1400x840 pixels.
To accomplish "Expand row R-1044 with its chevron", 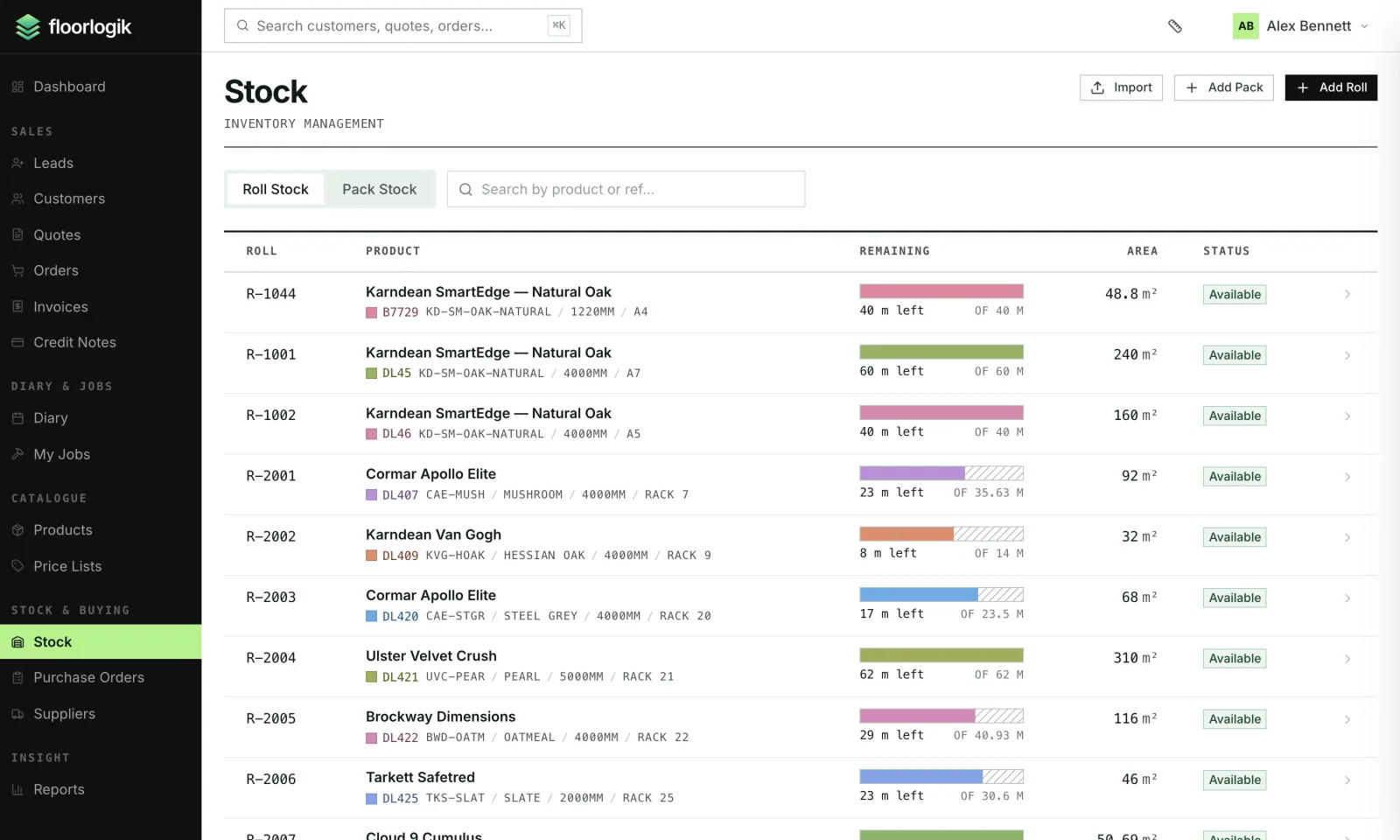I will (1347, 294).
